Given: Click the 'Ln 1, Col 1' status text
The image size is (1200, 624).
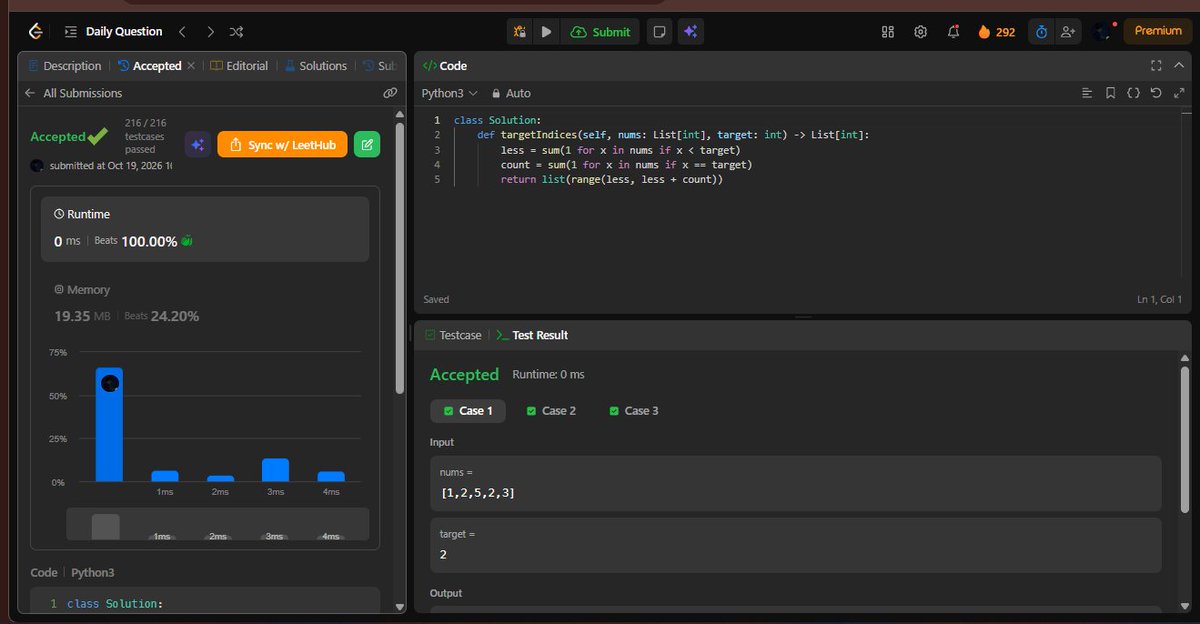Looking at the screenshot, I should click(x=1159, y=299).
